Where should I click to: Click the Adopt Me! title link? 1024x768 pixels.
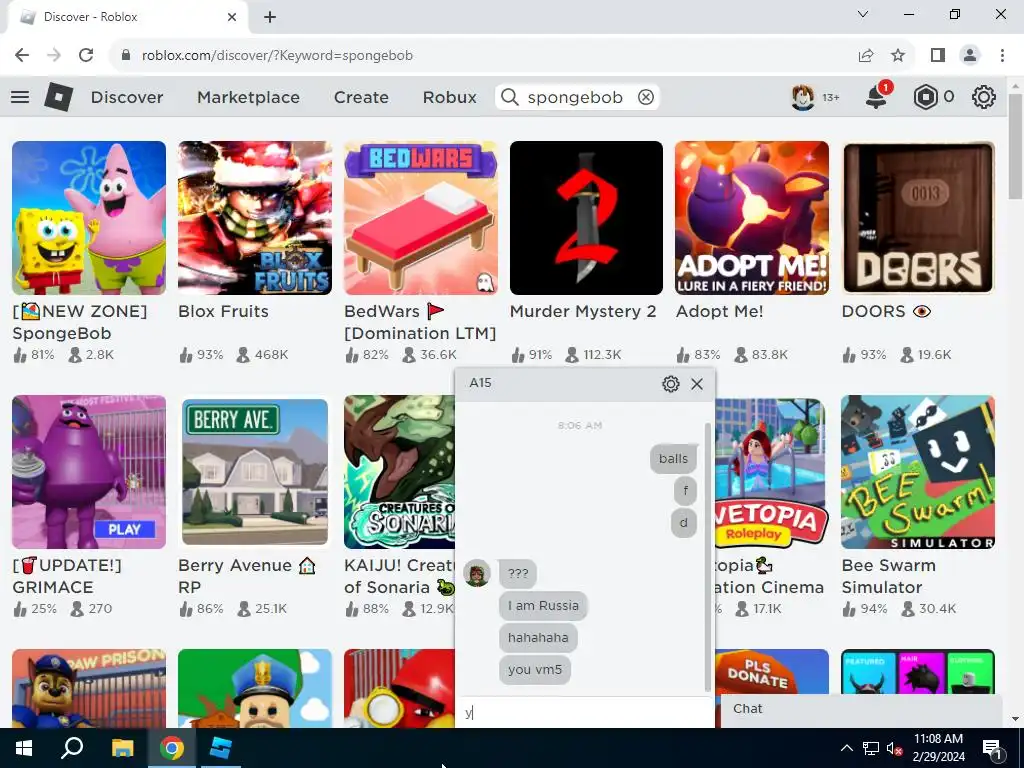(x=719, y=312)
